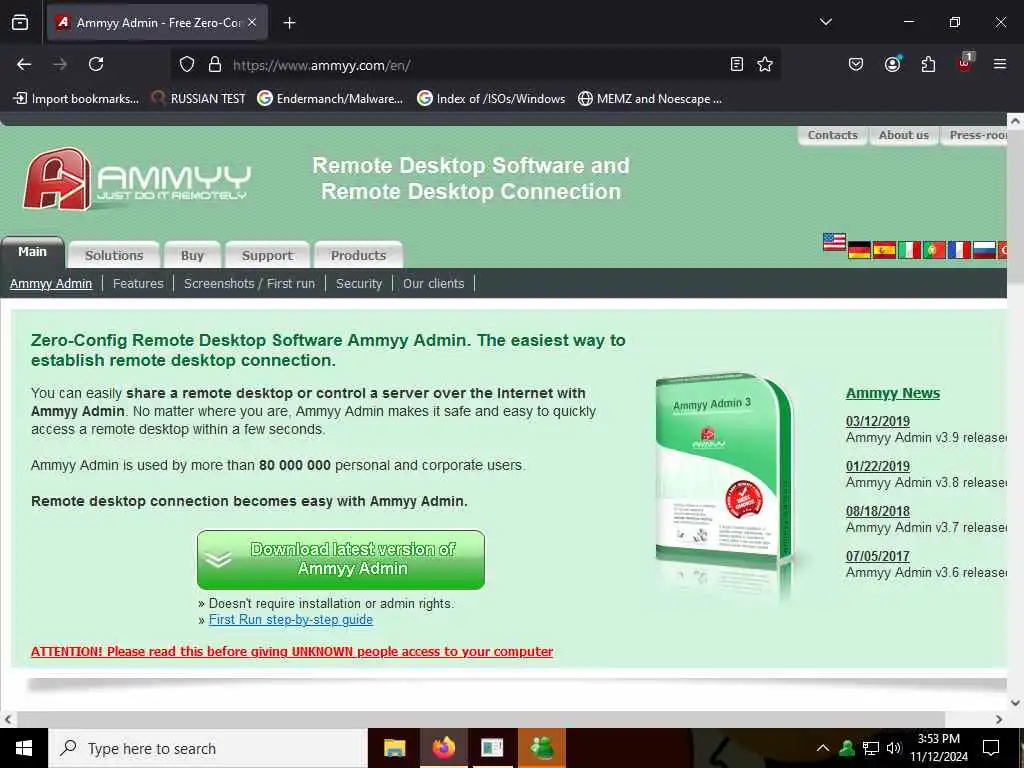Image resolution: width=1024 pixels, height=768 pixels.
Task: Switch site language to Russian flag
Action: (984, 250)
